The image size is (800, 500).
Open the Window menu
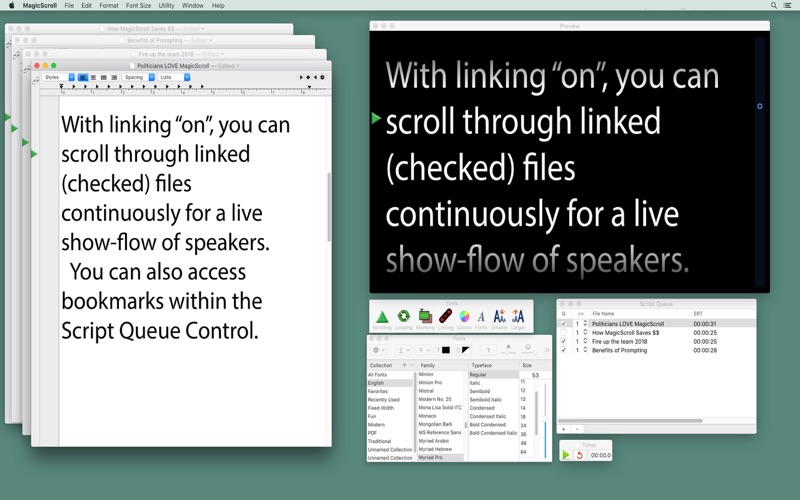192,5
